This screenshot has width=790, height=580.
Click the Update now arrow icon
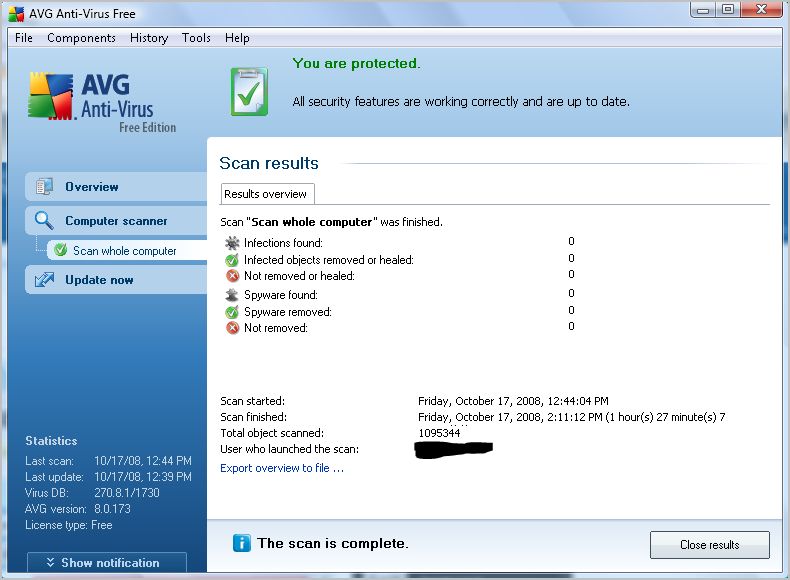click(44, 280)
